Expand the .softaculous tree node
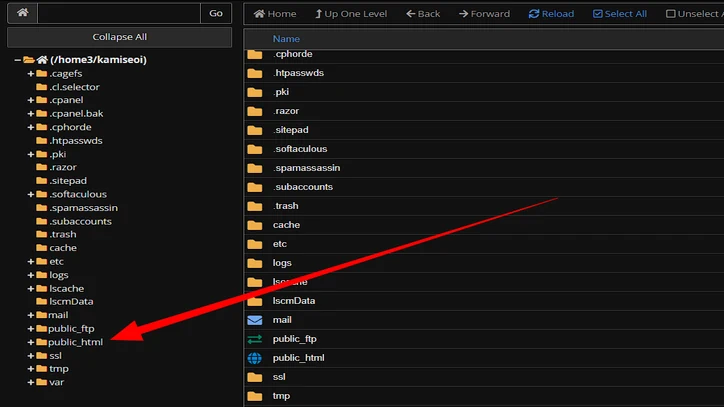This screenshot has height=407, width=724. point(31,194)
